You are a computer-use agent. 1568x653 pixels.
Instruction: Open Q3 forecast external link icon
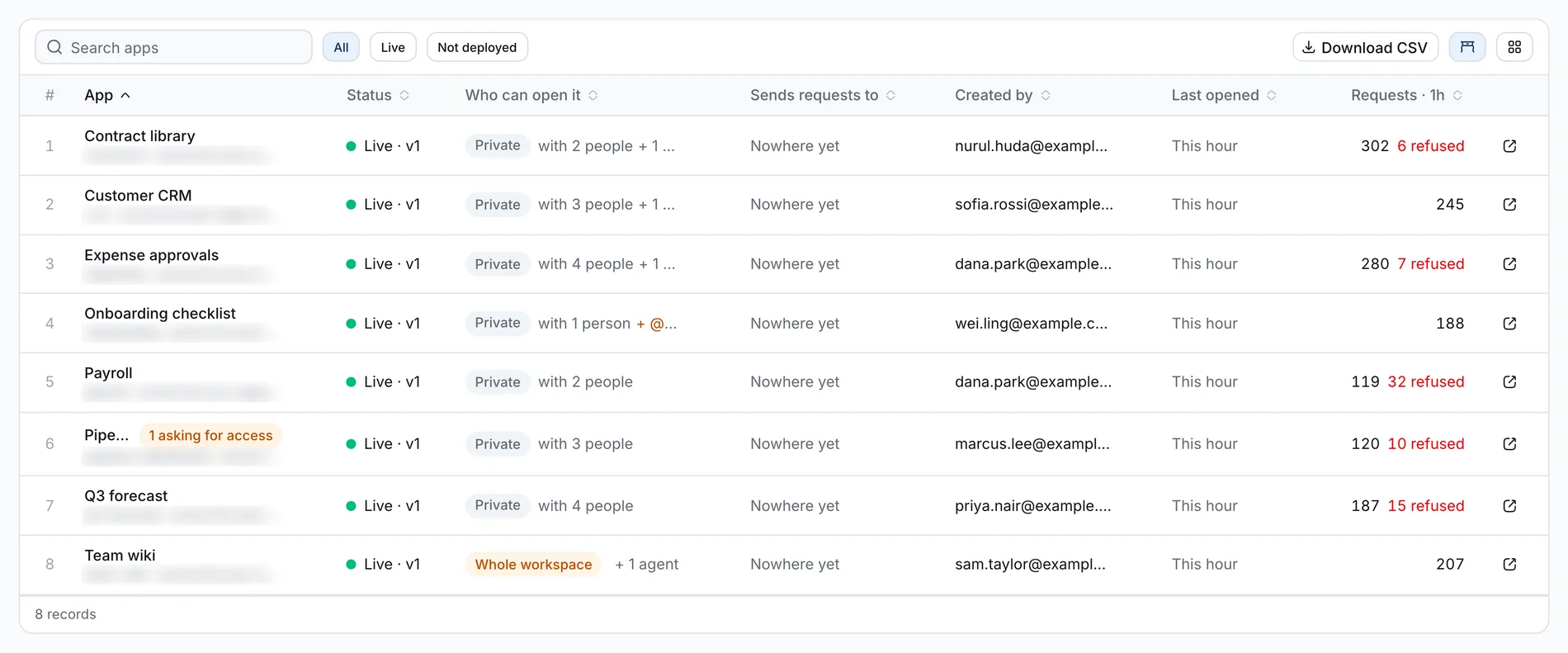pyautogui.click(x=1509, y=506)
